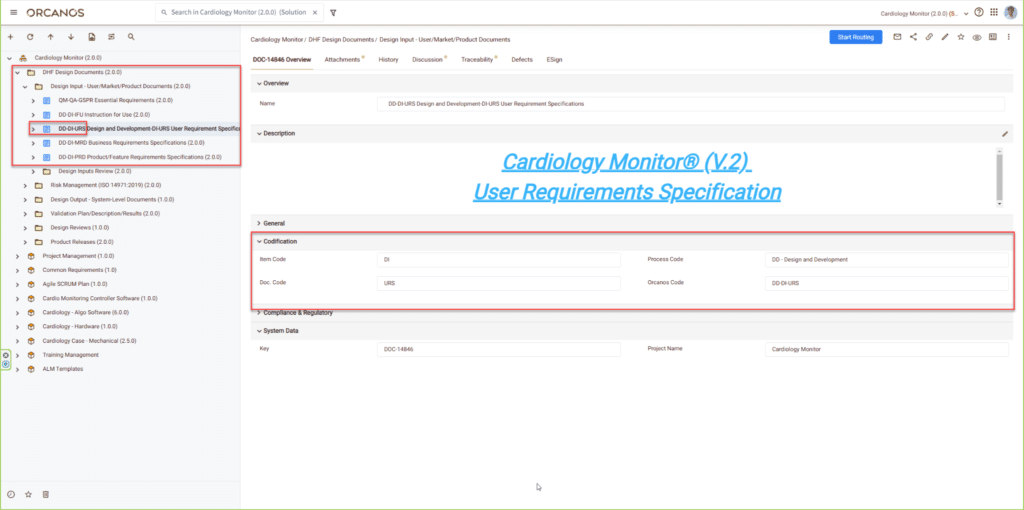Collapse the System Data section
Image resolution: width=1024 pixels, height=510 pixels.
pyautogui.click(x=259, y=331)
